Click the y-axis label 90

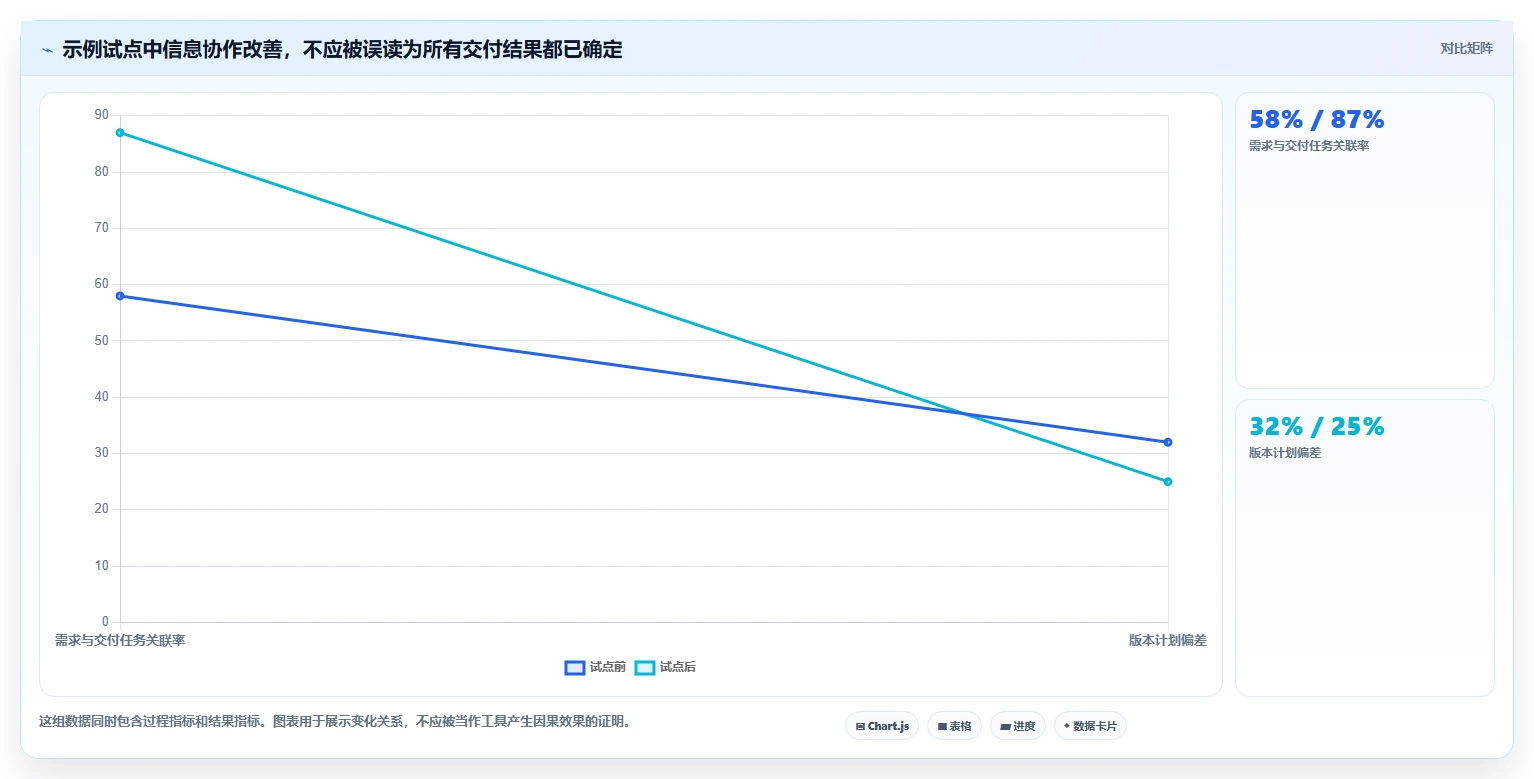pyautogui.click(x=101, y=115)
